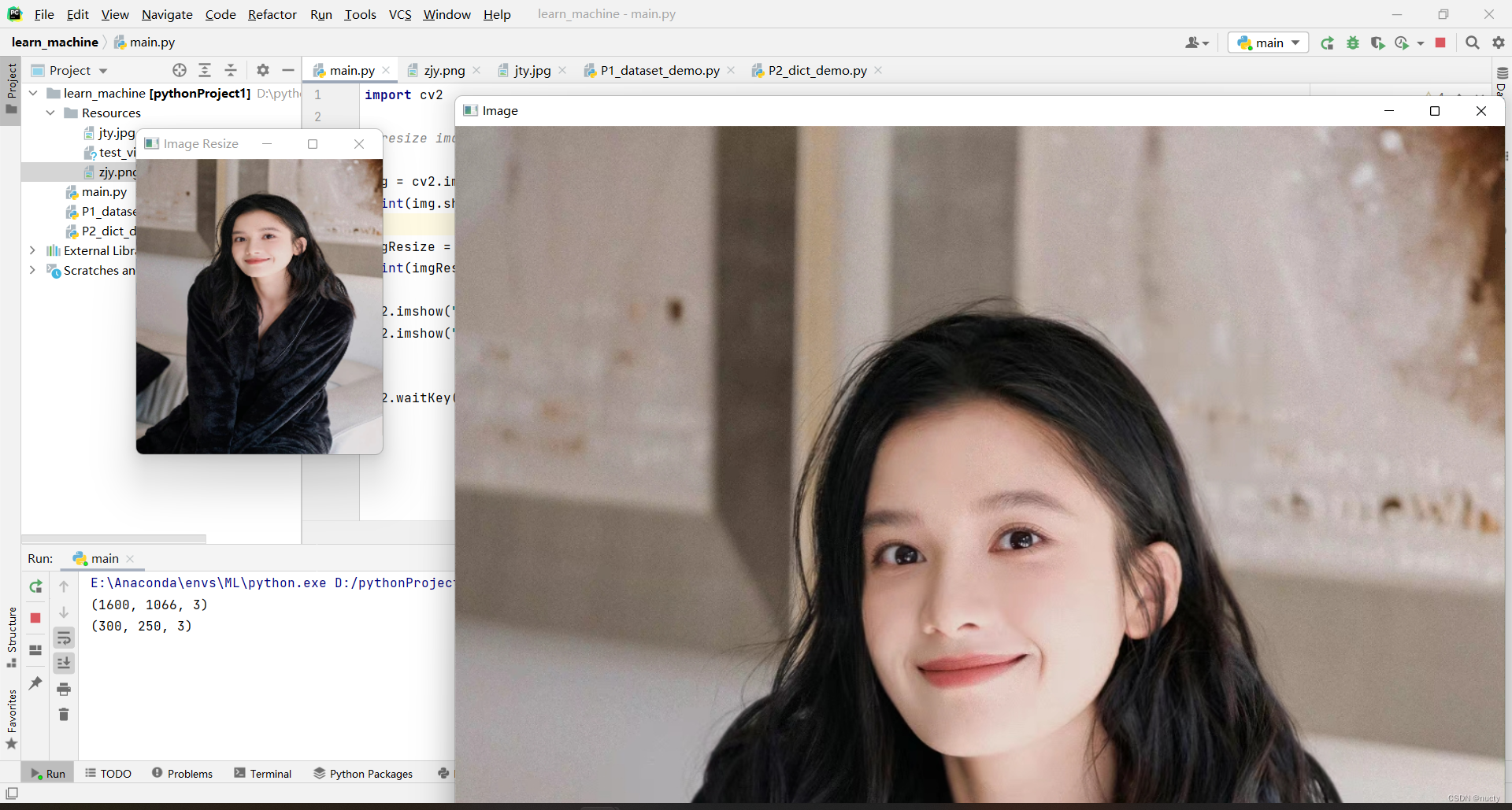
Task: Click Collapse All icon in Project panel
Action: [x=231, y=70]
